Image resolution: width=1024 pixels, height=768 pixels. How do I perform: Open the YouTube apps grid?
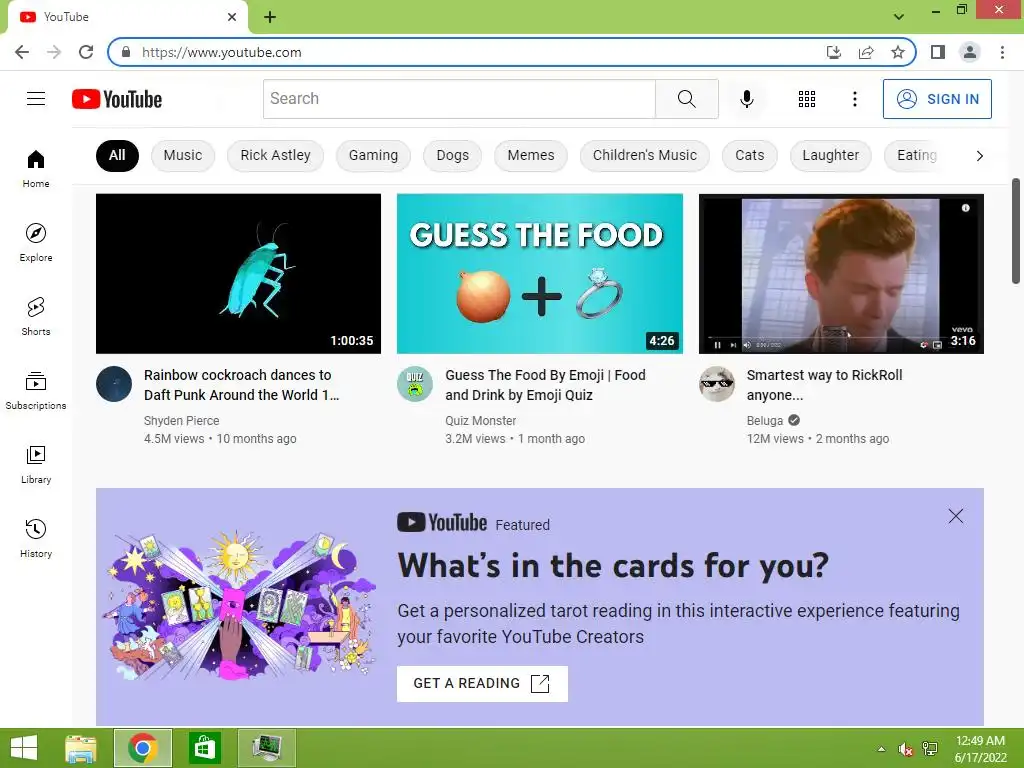807,99
